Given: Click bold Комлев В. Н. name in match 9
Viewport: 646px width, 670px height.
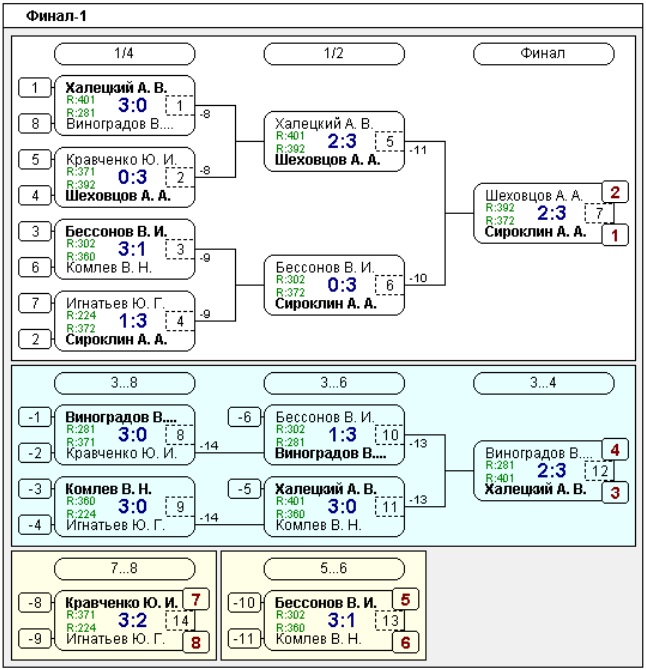Looking at the screenshot, I should (x=109, y=489).
